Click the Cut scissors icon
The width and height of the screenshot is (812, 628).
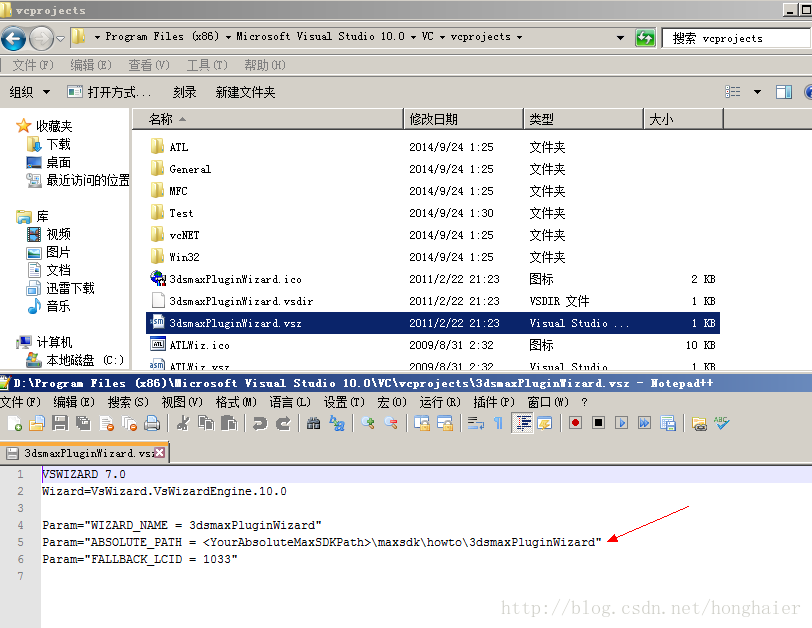[182, 423]
